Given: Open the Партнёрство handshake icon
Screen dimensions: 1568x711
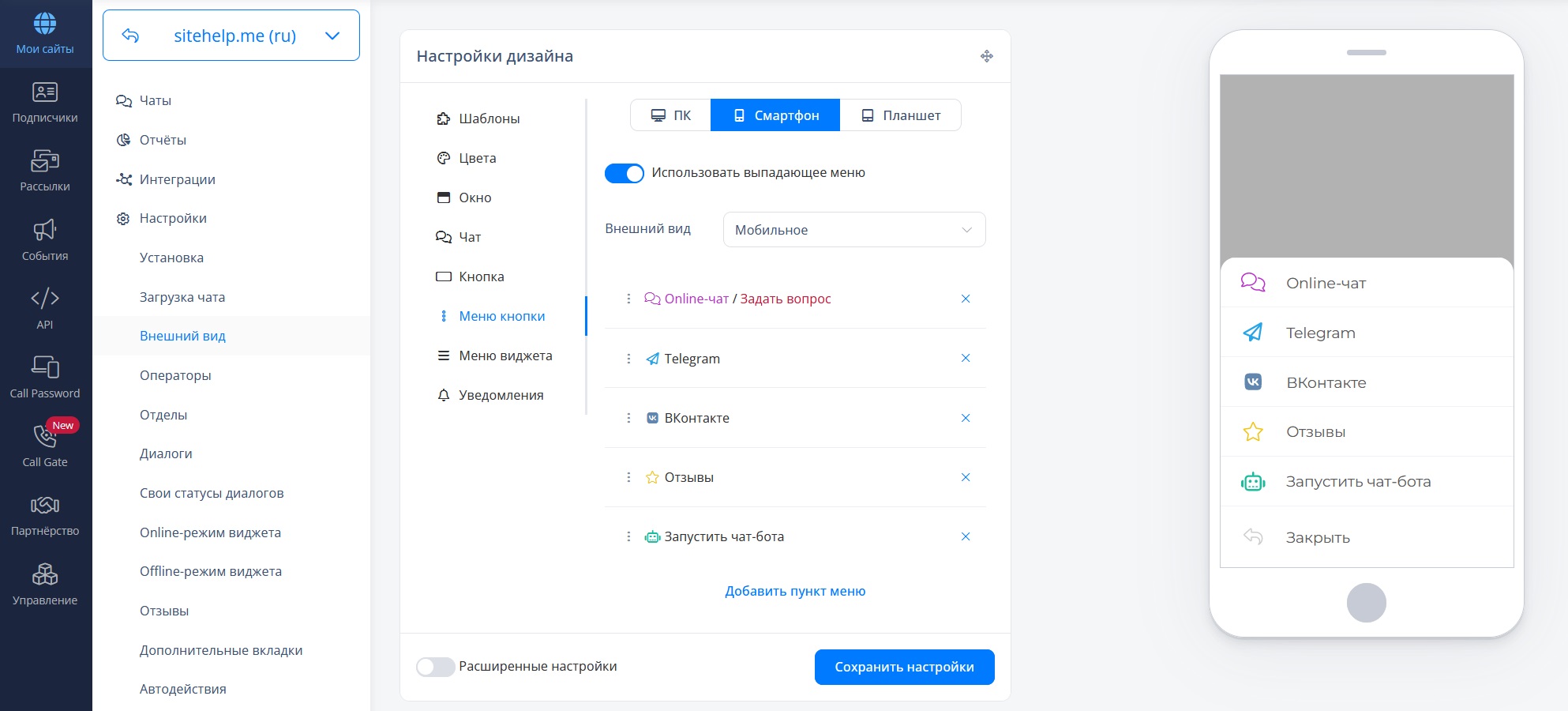Looking at the screenshot, I should (45, 505).
